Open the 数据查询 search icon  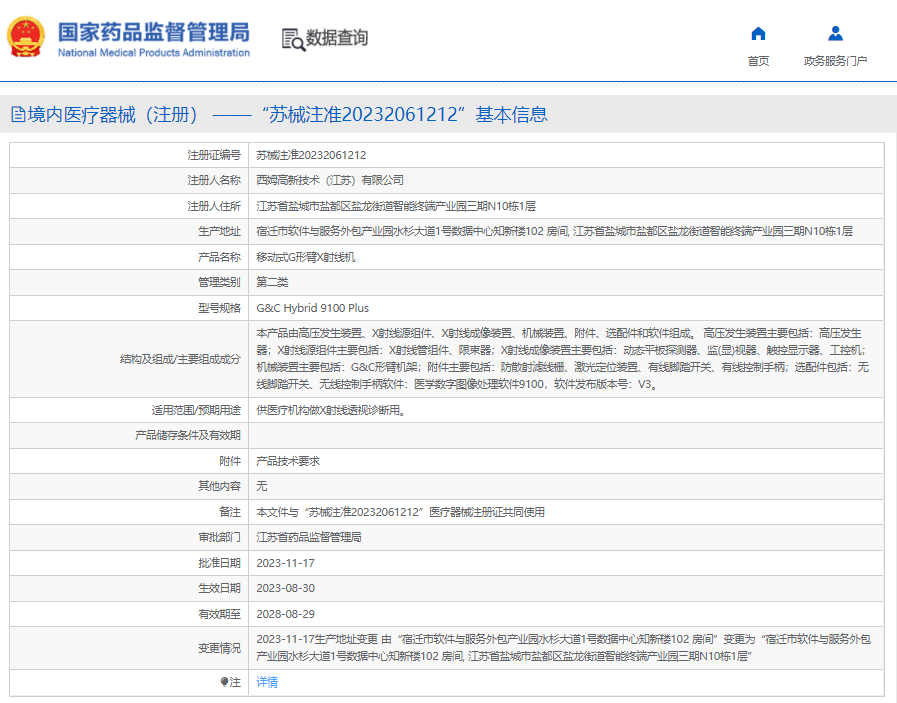click(293, 39)
